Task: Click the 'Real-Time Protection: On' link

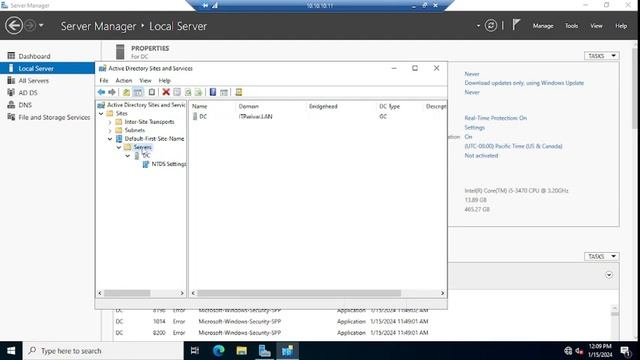Action: coord(496,118)
